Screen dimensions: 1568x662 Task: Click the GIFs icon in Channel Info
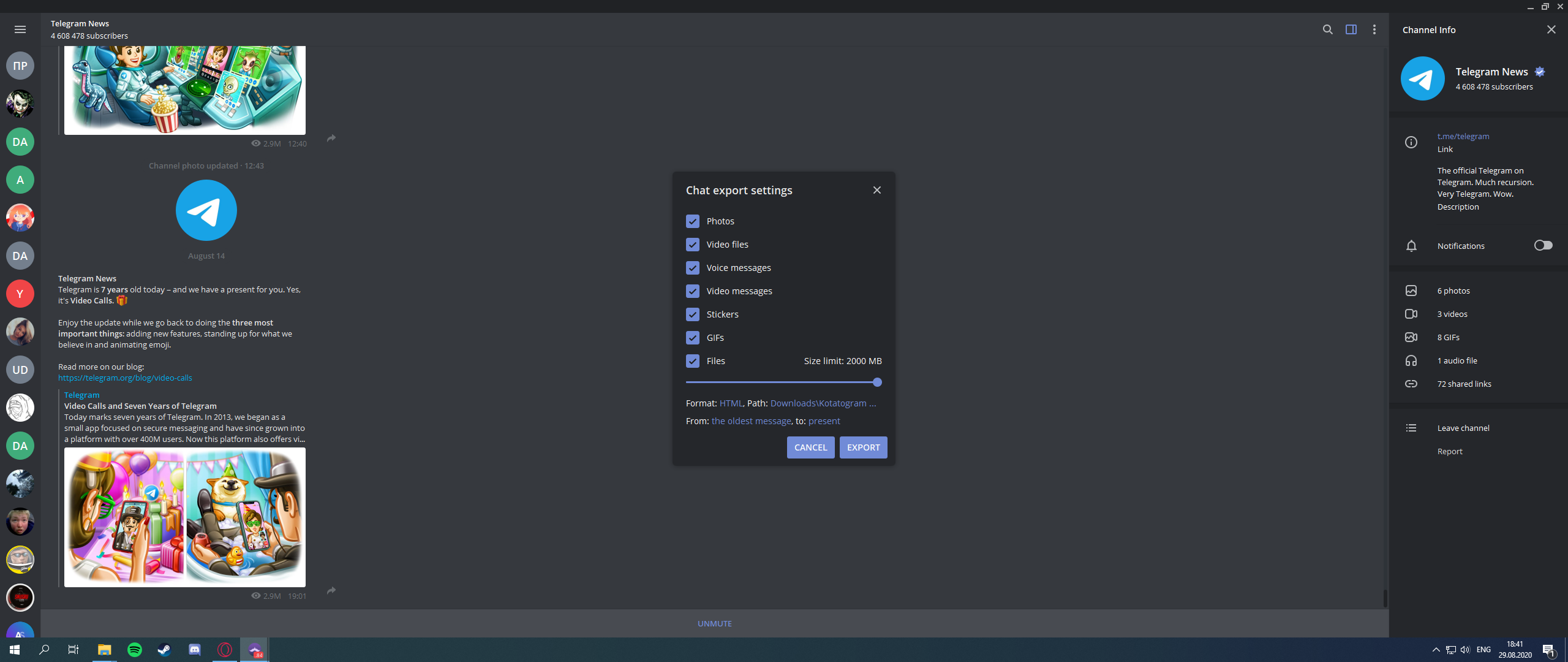coord(1411,337)
